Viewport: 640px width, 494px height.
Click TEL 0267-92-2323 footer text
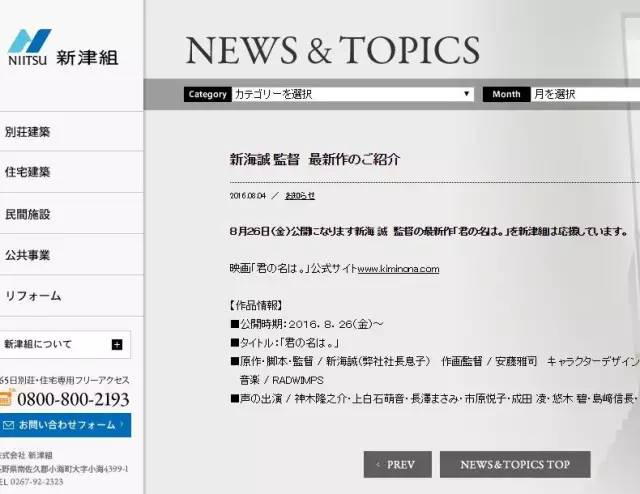tap(32, 482)
